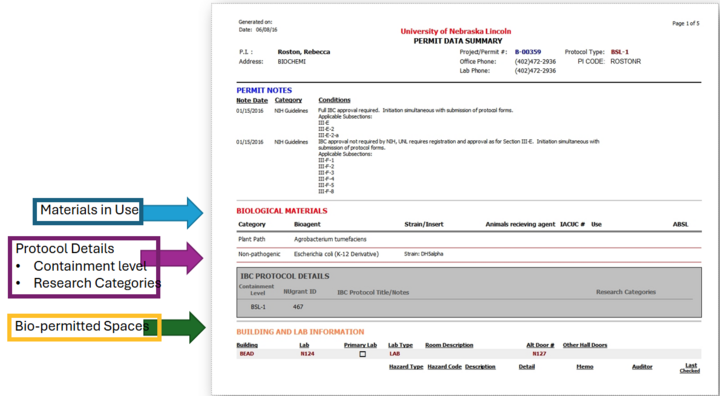The width and height of the screenshot is (720, 396).
Task: Click the BUILDING AND LAB INFORMATION heading
Action: coord(300,332)
